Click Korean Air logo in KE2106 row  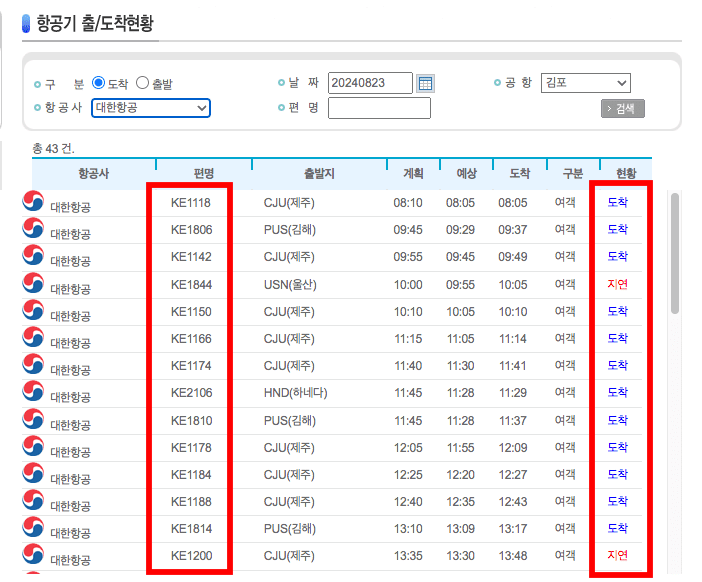pyautogui.click(x=33, y=391)
